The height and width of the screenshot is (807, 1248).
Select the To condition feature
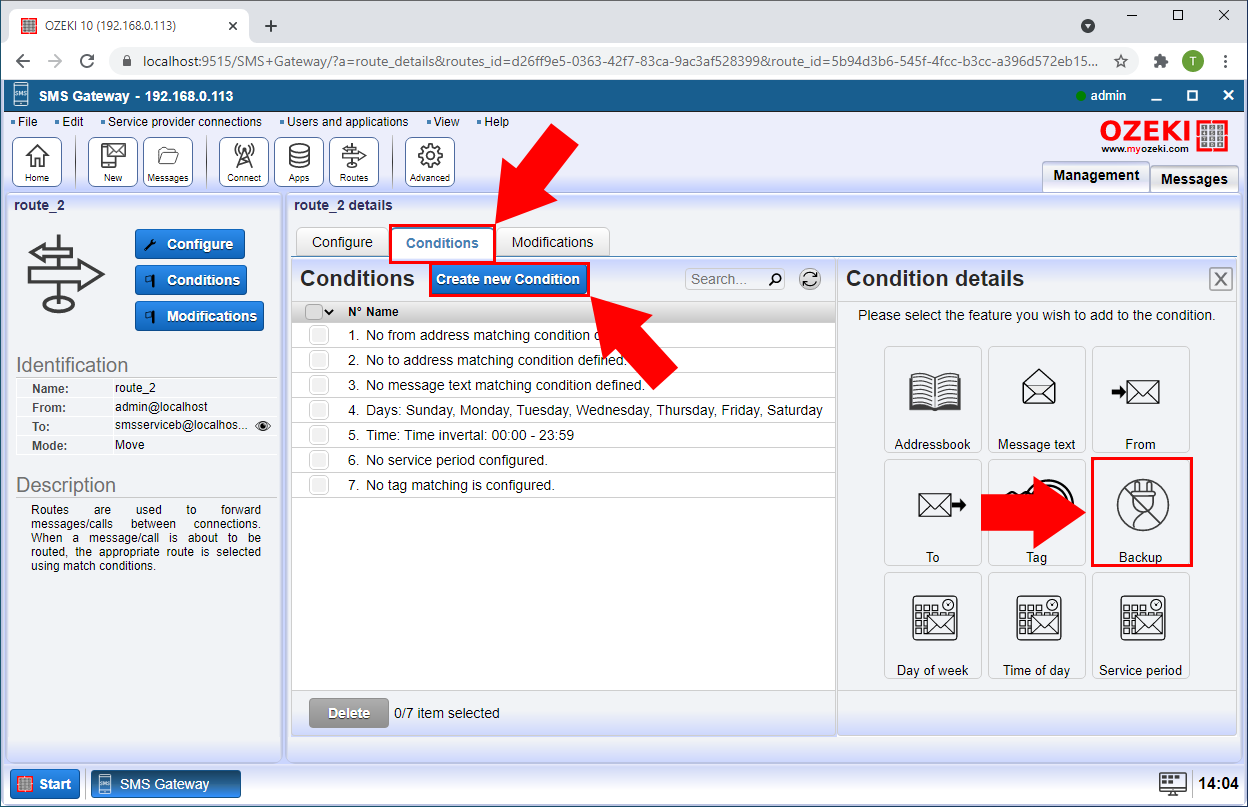933,513
